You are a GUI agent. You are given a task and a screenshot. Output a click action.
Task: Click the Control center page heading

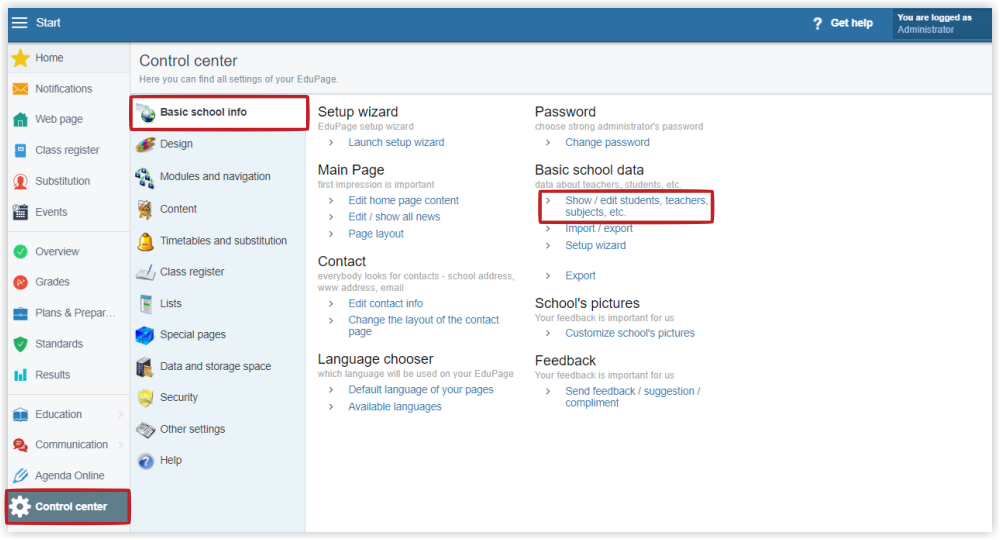[188, 61]
